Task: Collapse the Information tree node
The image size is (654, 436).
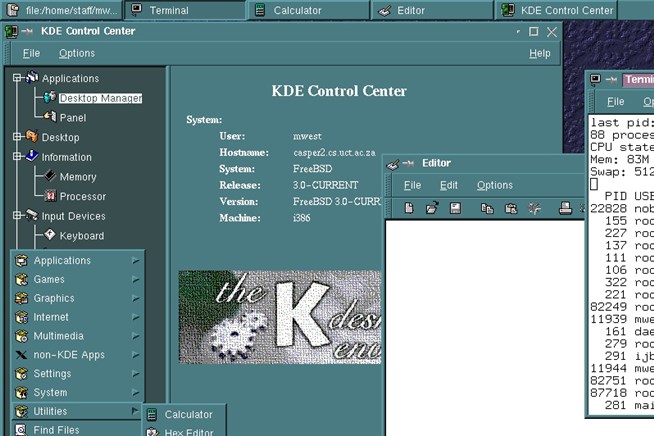Action: (x=18, y=157)
